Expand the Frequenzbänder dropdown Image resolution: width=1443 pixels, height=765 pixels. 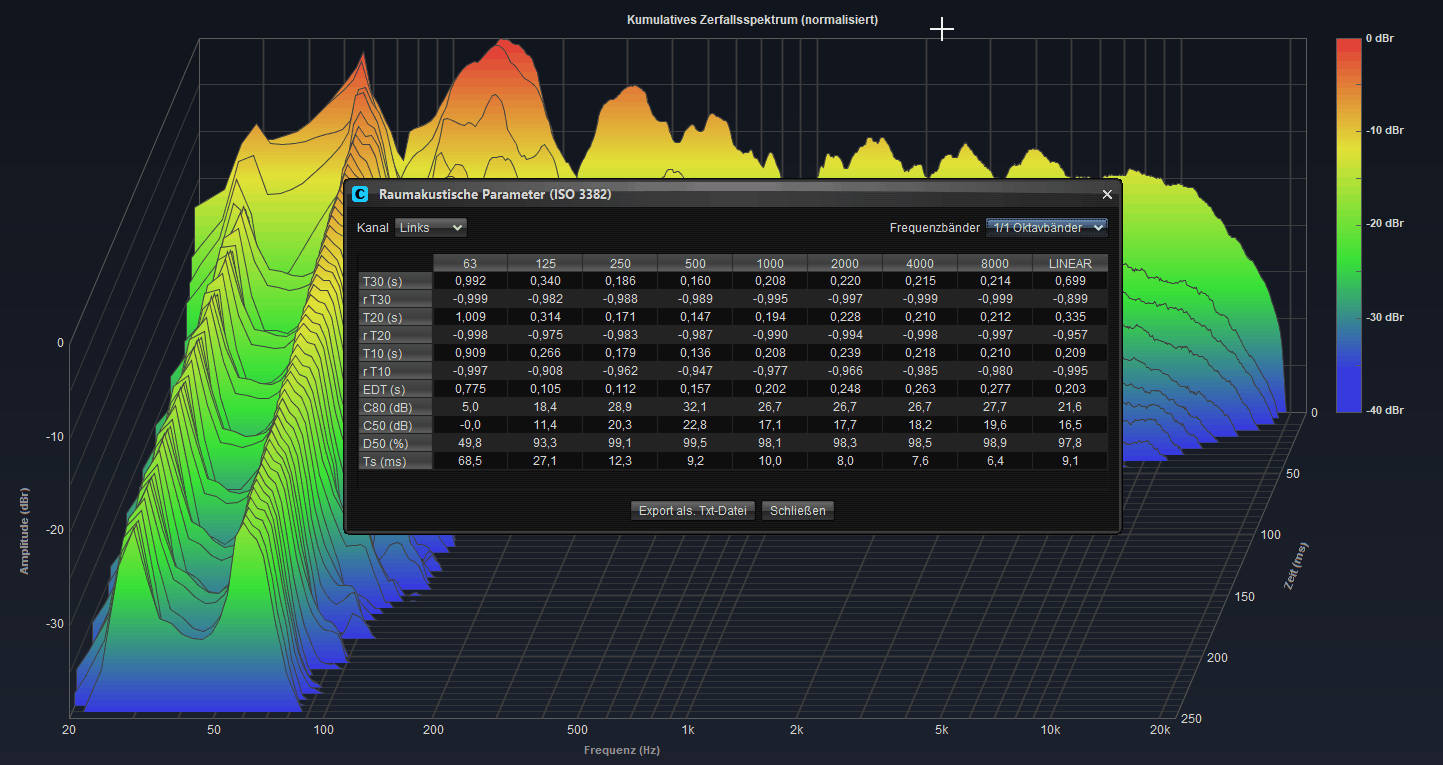click(x=1046, y=228)
